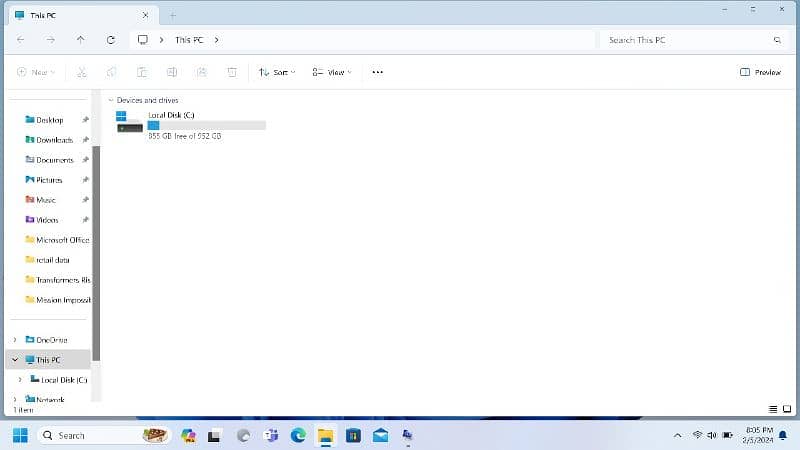Open Microsoft Edge from the taskbar
The width and height of the screenshot is (800, 450).
coord(297,435)
